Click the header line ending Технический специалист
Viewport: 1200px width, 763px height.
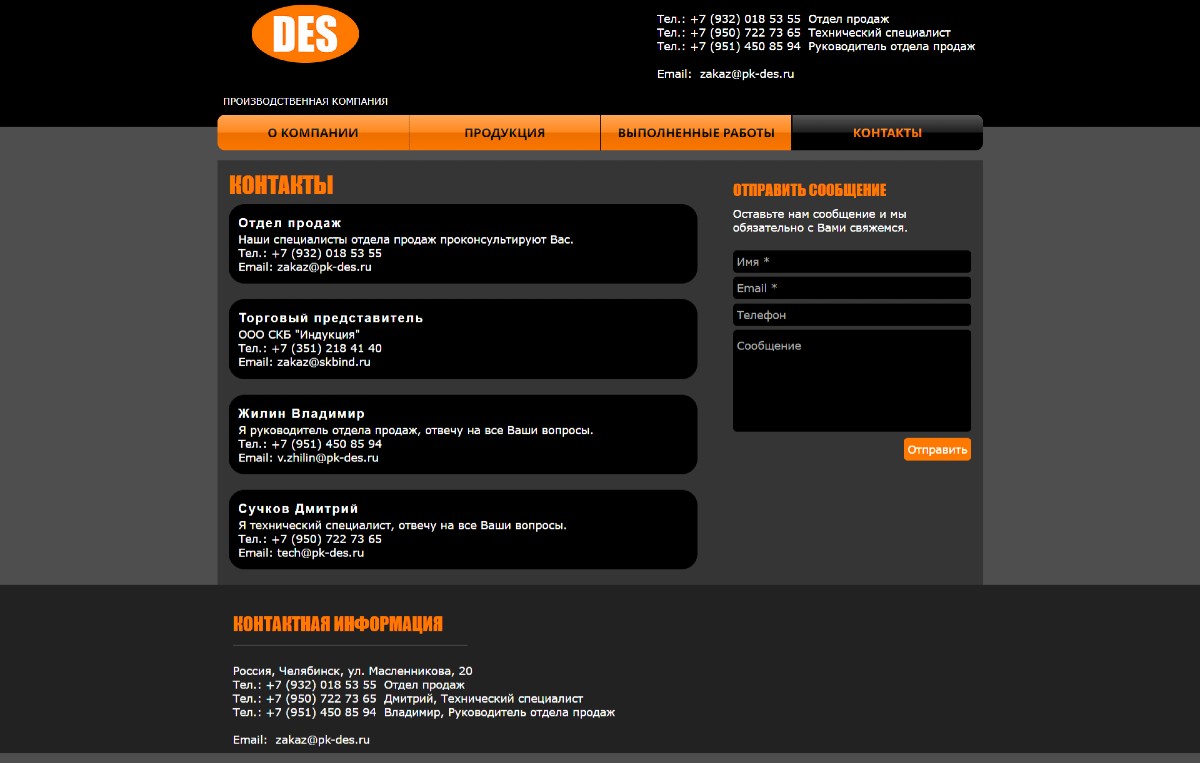pos(804,32)
